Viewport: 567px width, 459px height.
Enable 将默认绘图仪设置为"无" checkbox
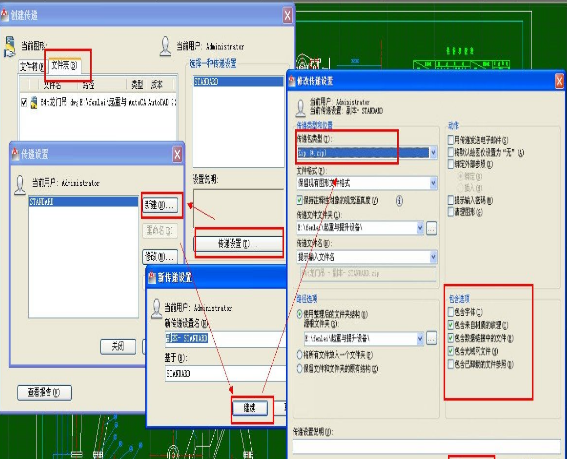451,152
